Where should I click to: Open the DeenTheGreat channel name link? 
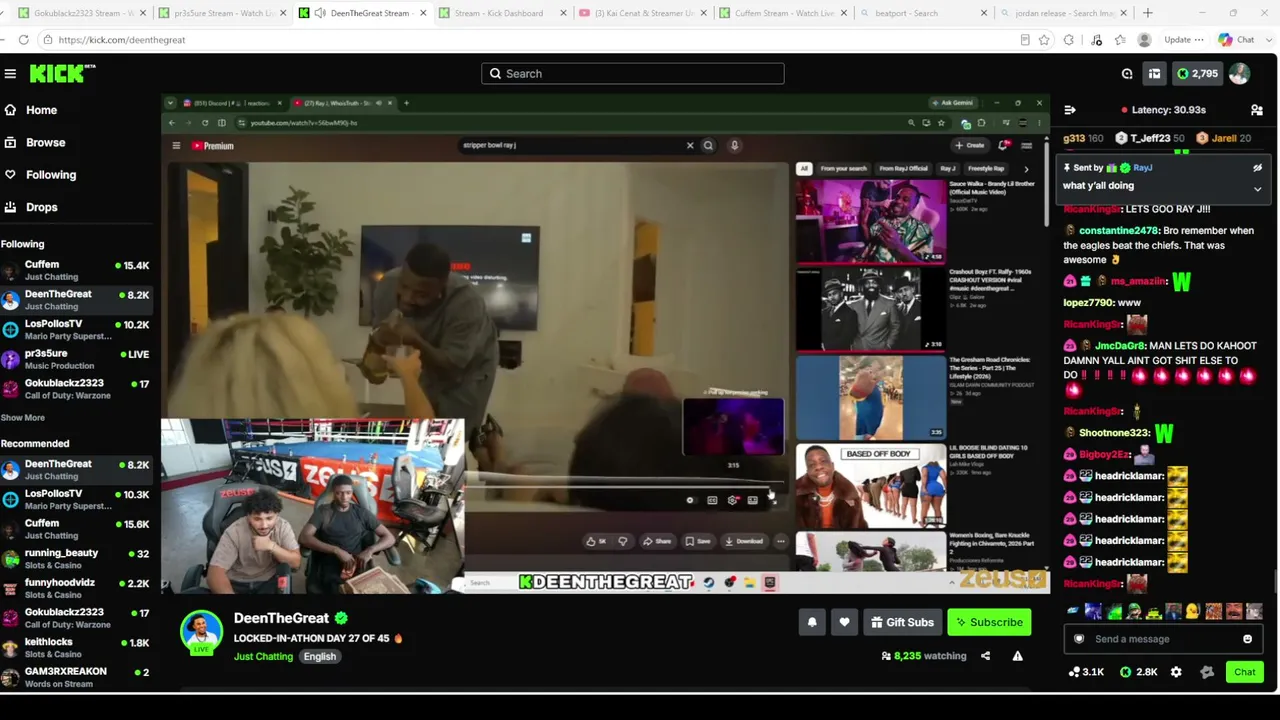coord(281,618)
